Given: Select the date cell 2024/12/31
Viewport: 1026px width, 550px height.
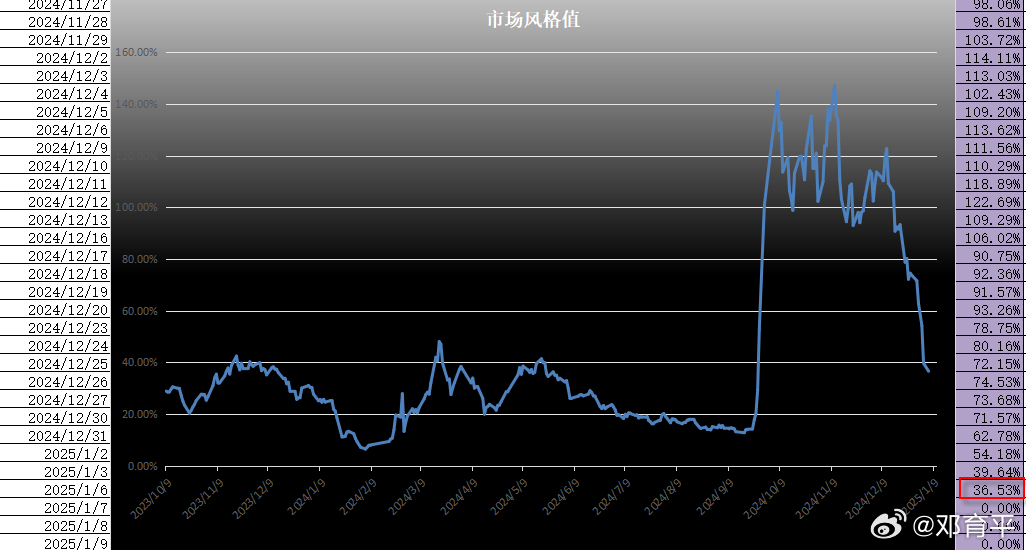Looking at the screenshot, I should tap(68, 435).
